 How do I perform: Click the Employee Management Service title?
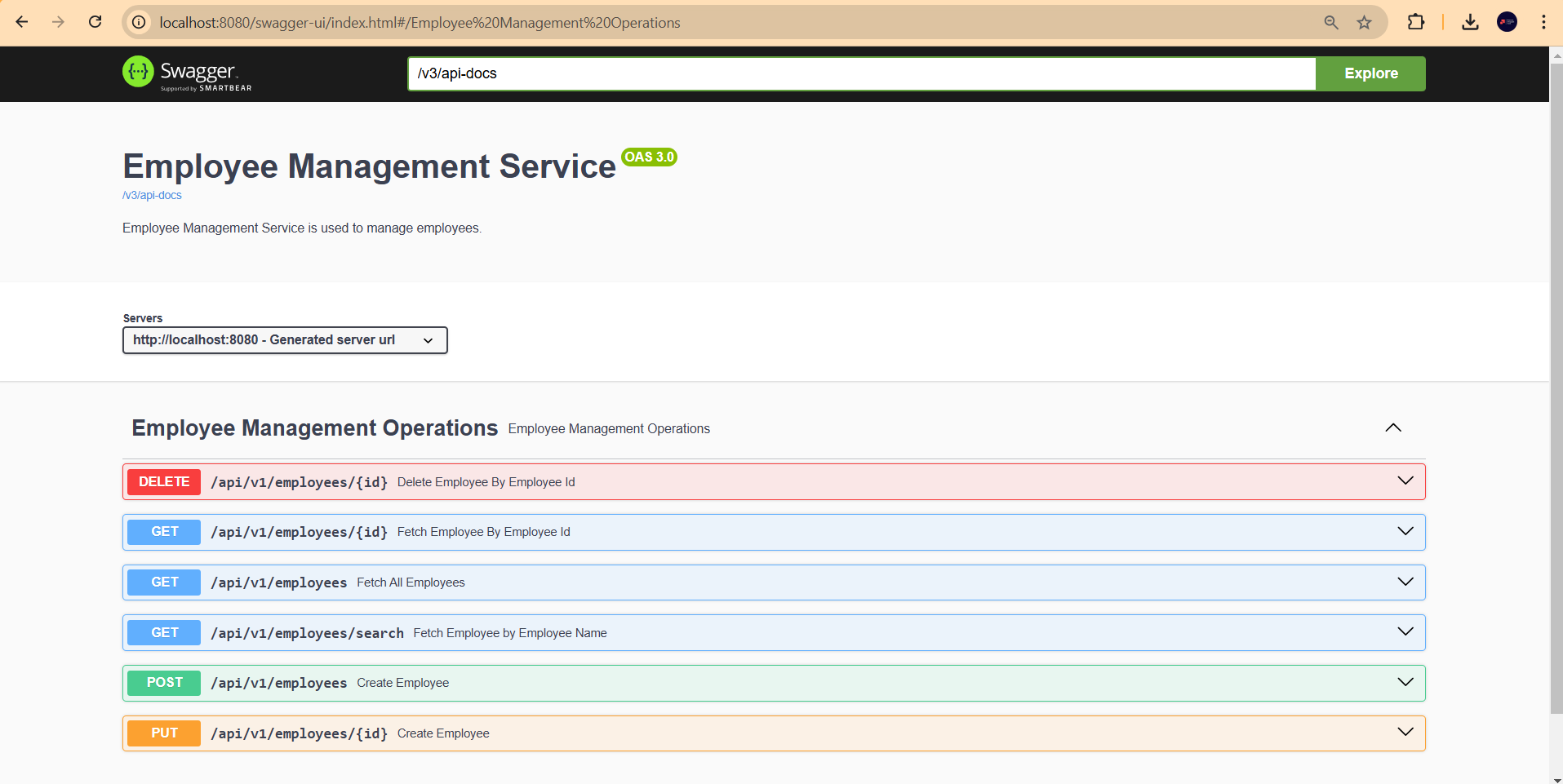point(369,166)
